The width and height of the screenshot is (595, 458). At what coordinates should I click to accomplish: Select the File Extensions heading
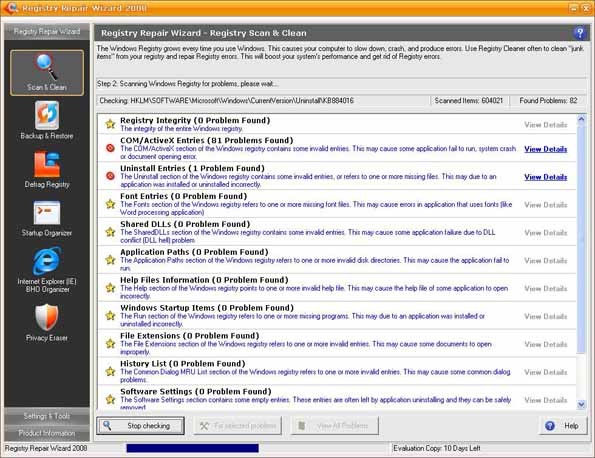point(190,335)
